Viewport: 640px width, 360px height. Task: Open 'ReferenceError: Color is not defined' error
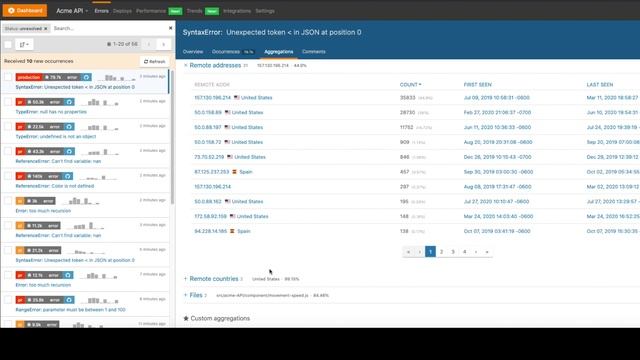55,186
